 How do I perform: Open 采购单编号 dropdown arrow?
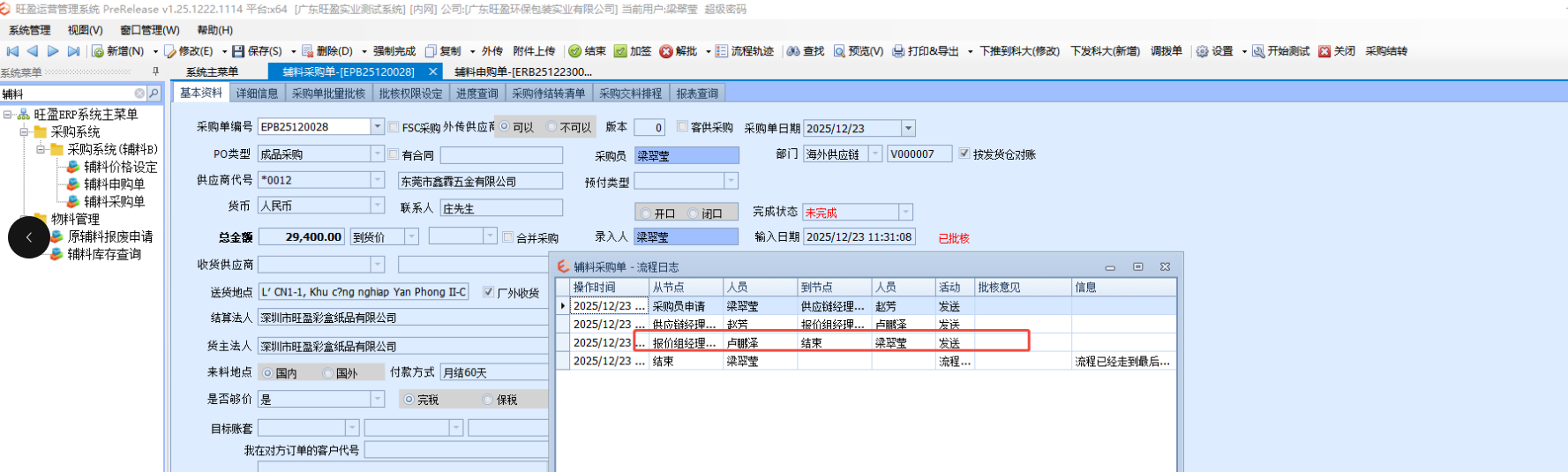[x=378, y=127]
